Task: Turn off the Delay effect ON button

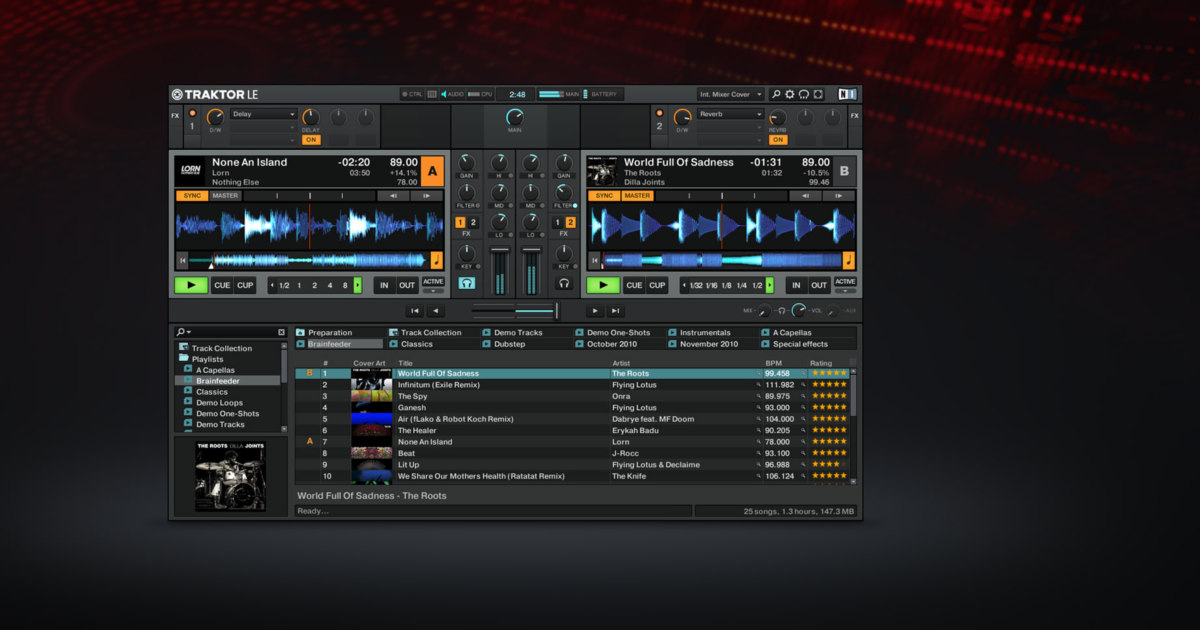Action: 311,140
